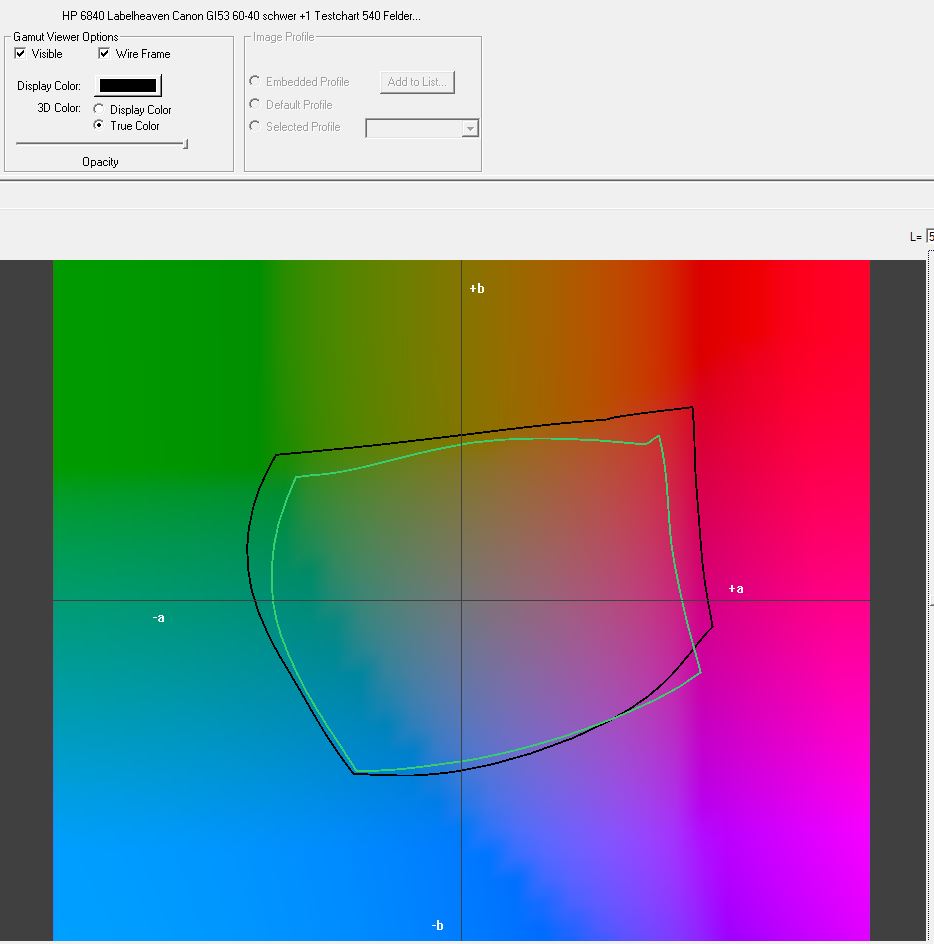934x944 pixels.
Task: Click the -a axis label
Action: point(158,618)
